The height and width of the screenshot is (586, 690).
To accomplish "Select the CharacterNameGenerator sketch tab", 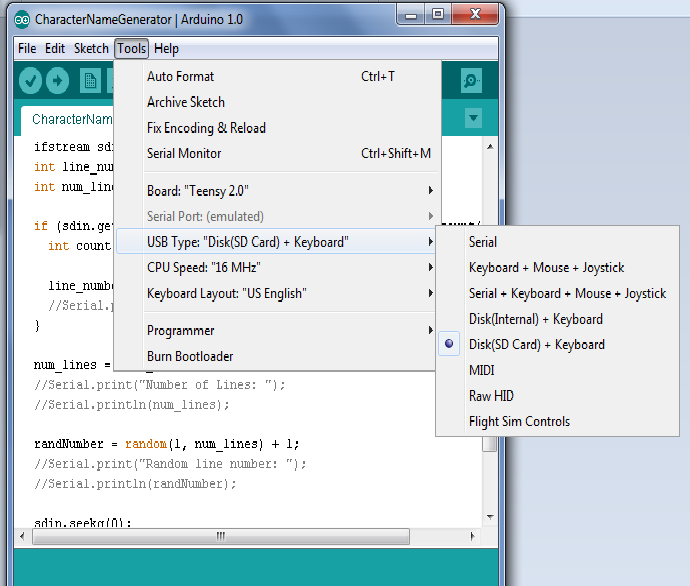I will [67, 119].
